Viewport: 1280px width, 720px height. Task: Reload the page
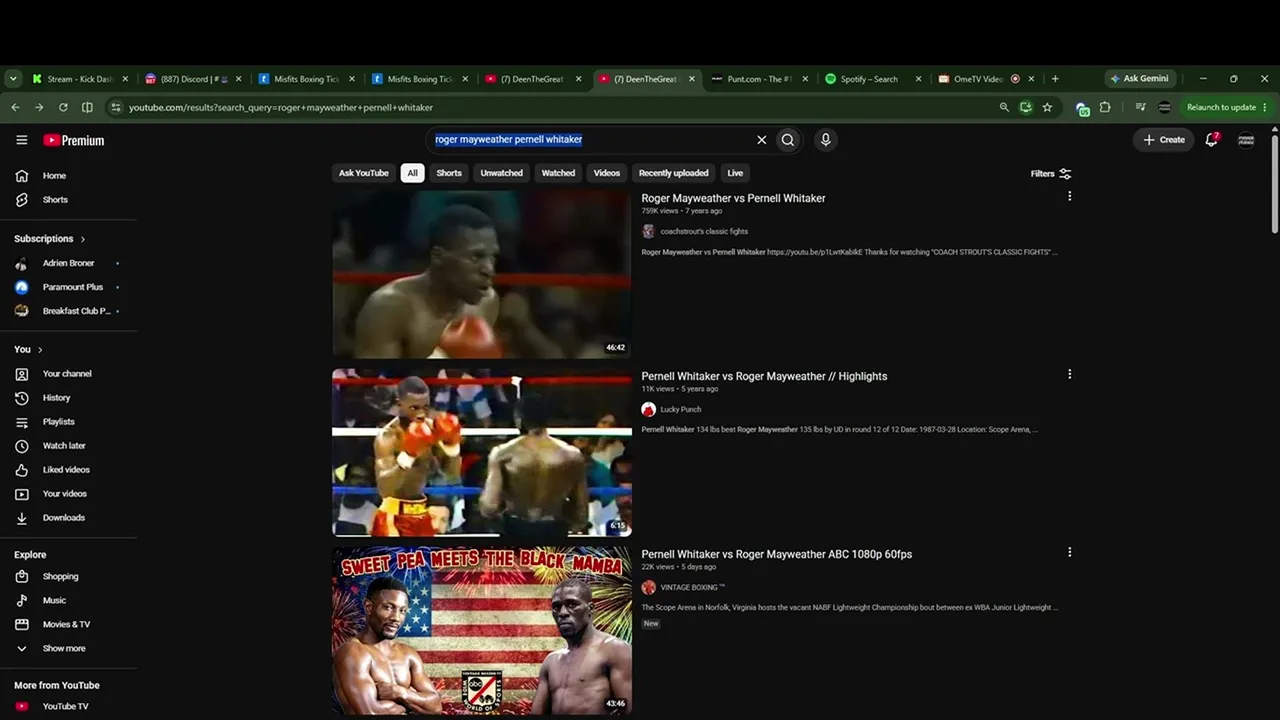[63, 107]
